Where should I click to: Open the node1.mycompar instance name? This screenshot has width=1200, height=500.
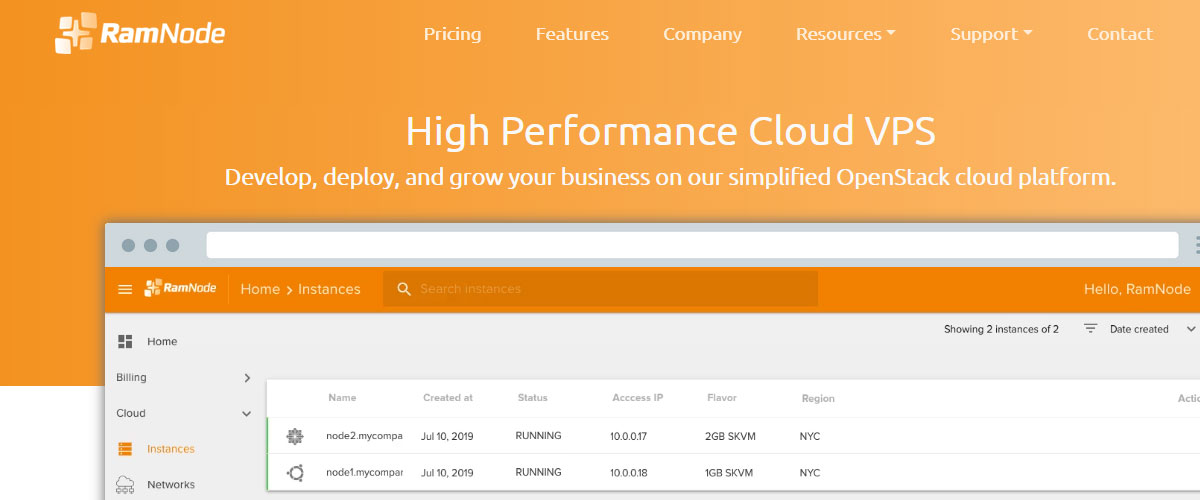364,473
